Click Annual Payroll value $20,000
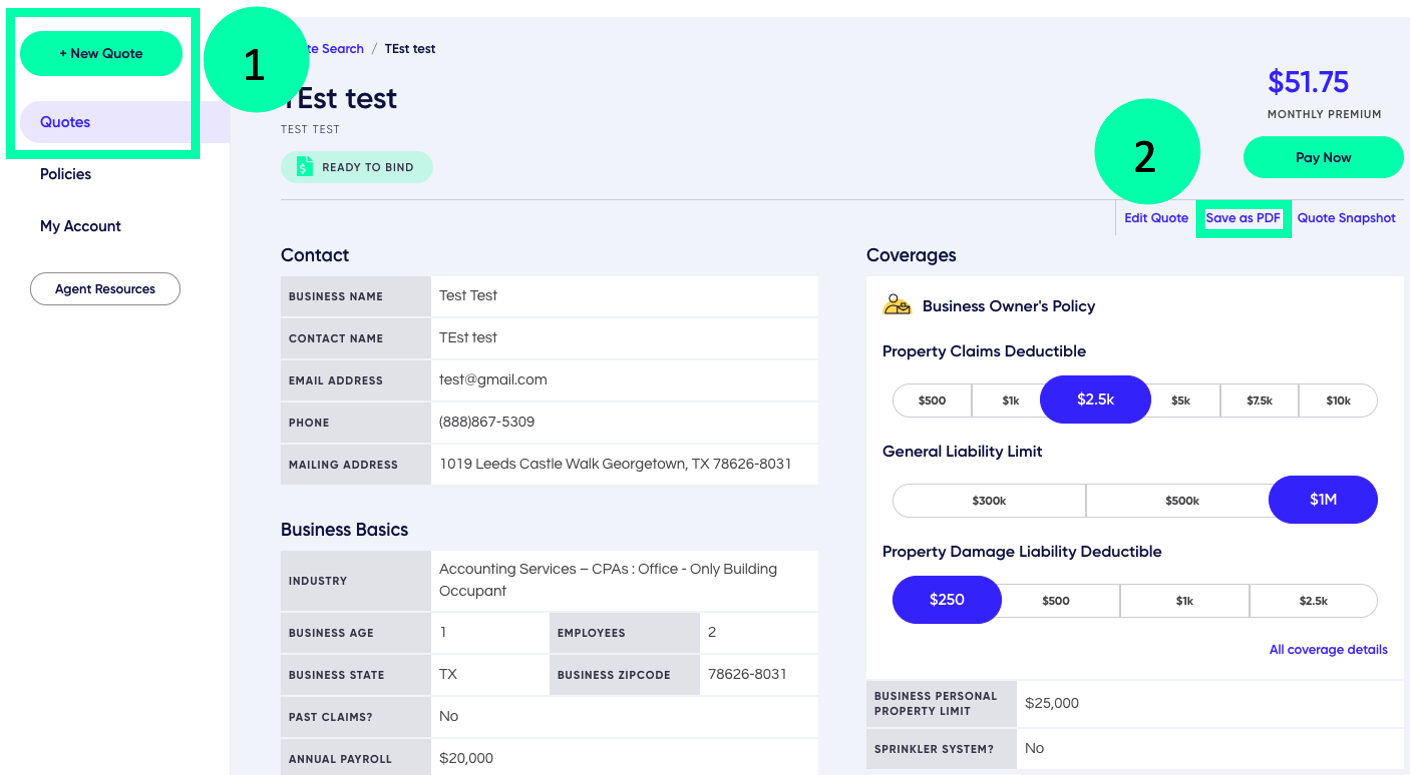The width and height of the screenshot is (1410, 775). pyautogui.click(x=466, y=758)
